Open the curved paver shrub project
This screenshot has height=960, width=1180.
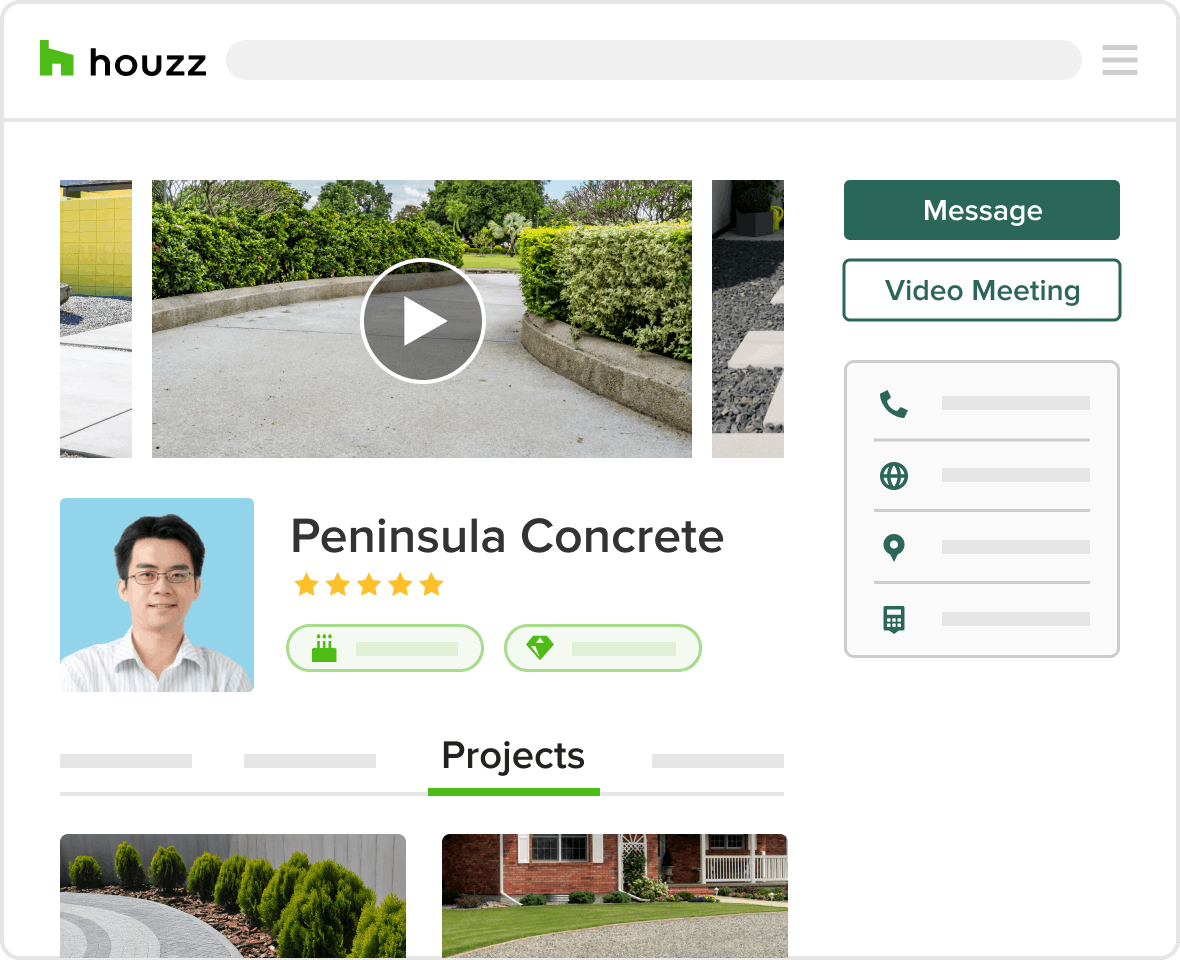click(233, 895)
